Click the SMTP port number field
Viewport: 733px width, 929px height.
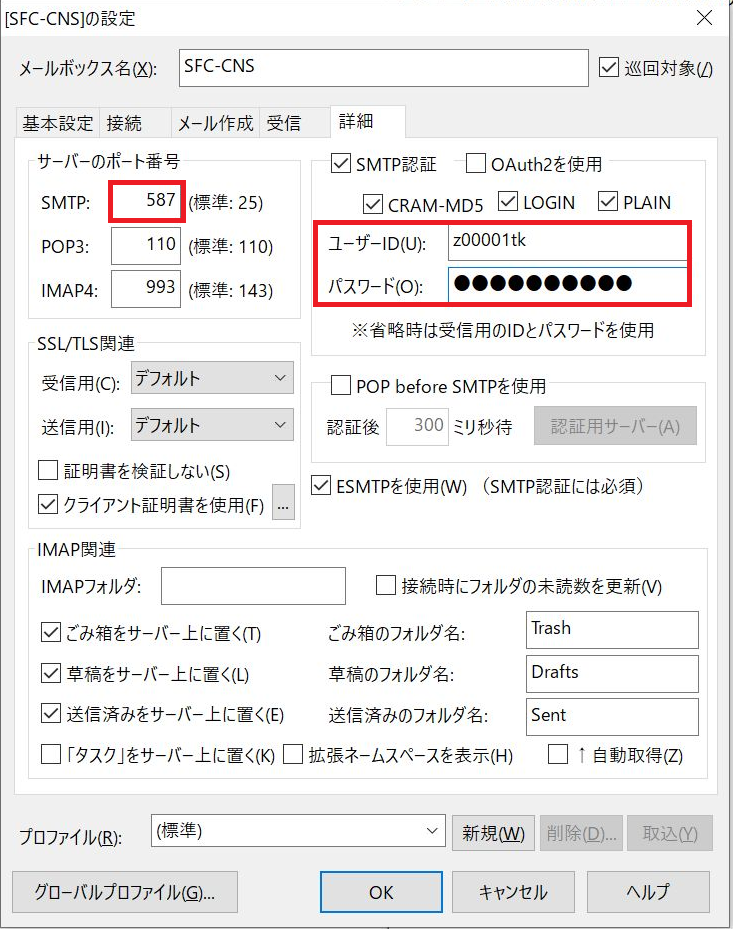[147, 202]
